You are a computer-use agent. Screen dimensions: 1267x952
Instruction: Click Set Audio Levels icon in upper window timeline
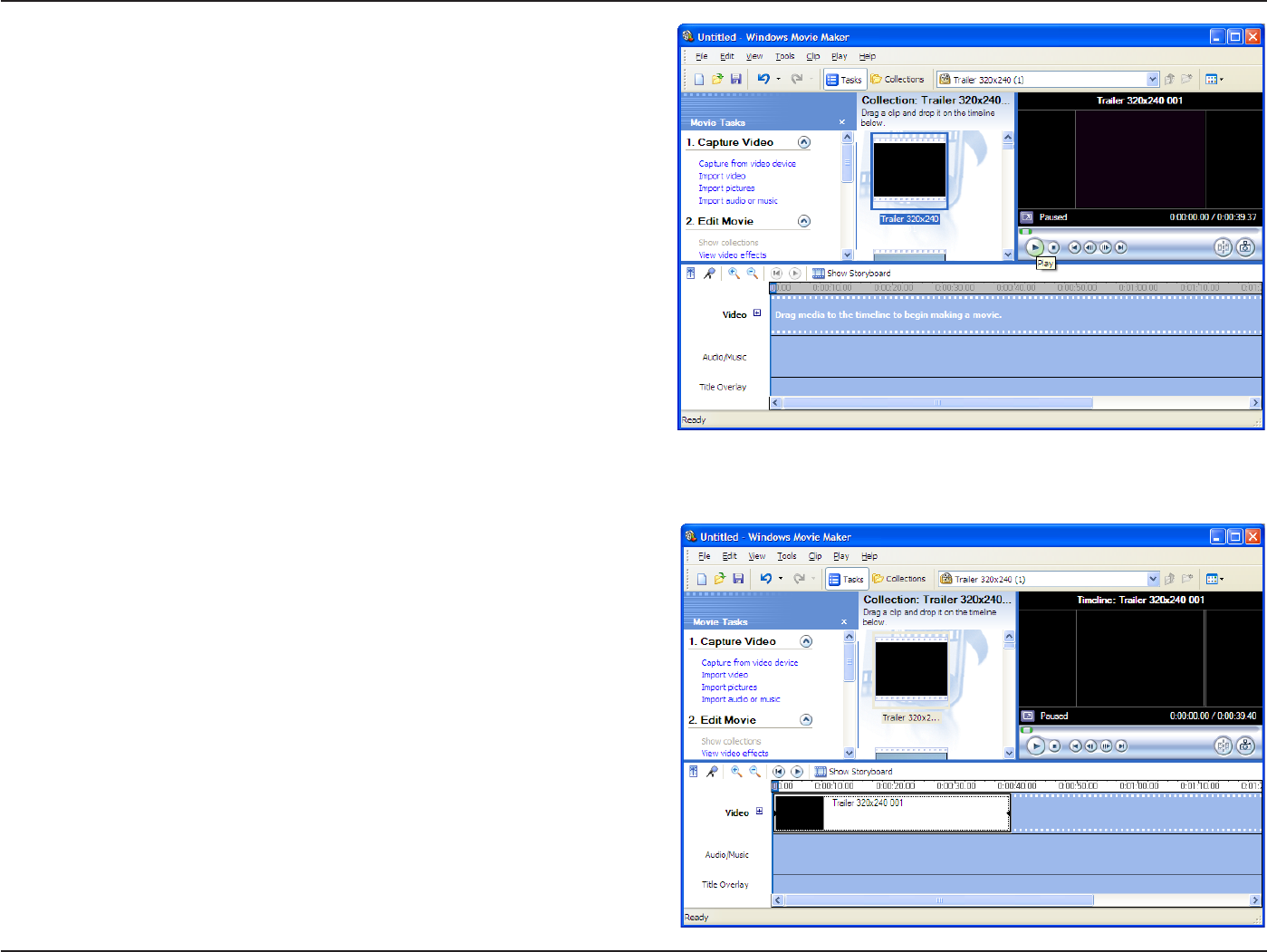tap(691, 274)
